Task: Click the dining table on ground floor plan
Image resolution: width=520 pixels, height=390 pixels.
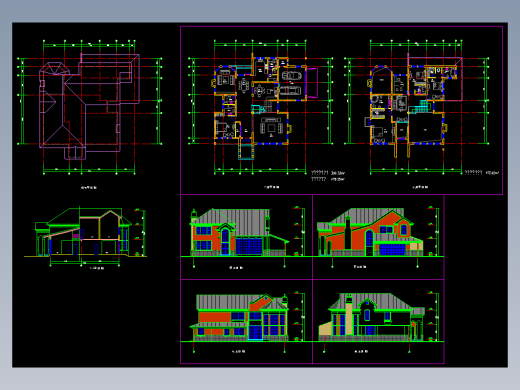Action: tap(244, 85)
